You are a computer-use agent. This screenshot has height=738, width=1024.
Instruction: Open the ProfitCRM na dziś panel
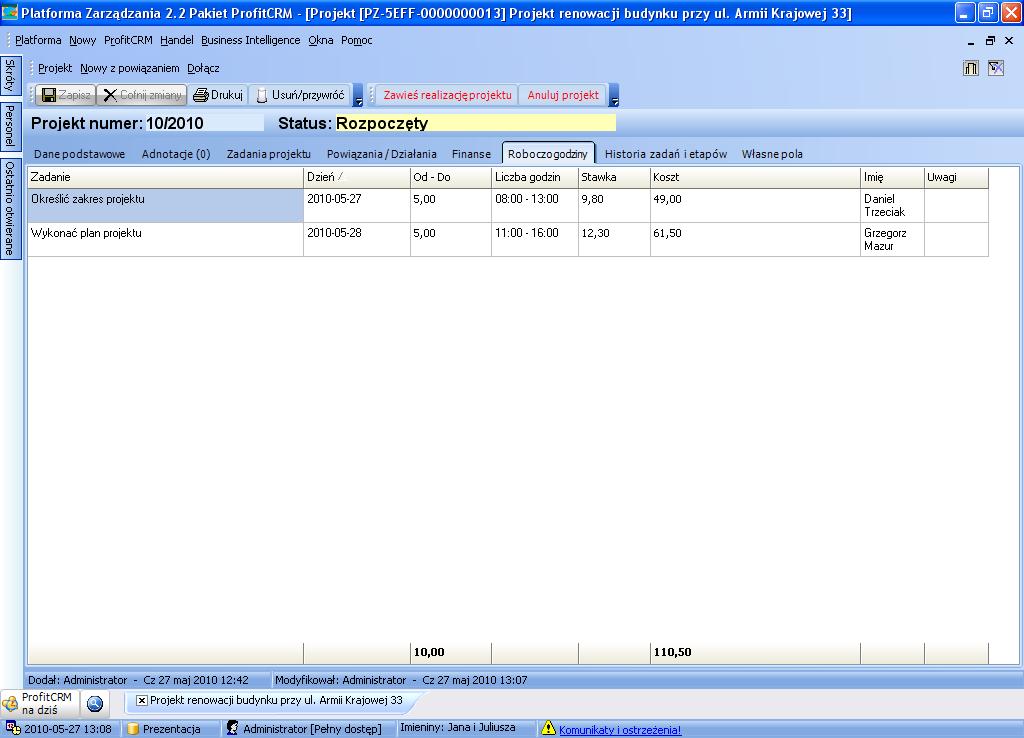pos(38,703)
